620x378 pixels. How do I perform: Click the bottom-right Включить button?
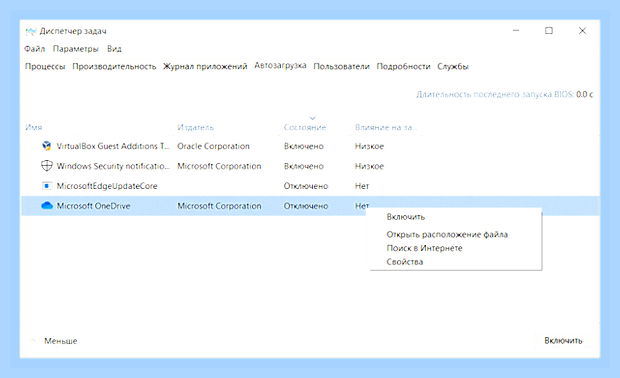coord(563,340)
